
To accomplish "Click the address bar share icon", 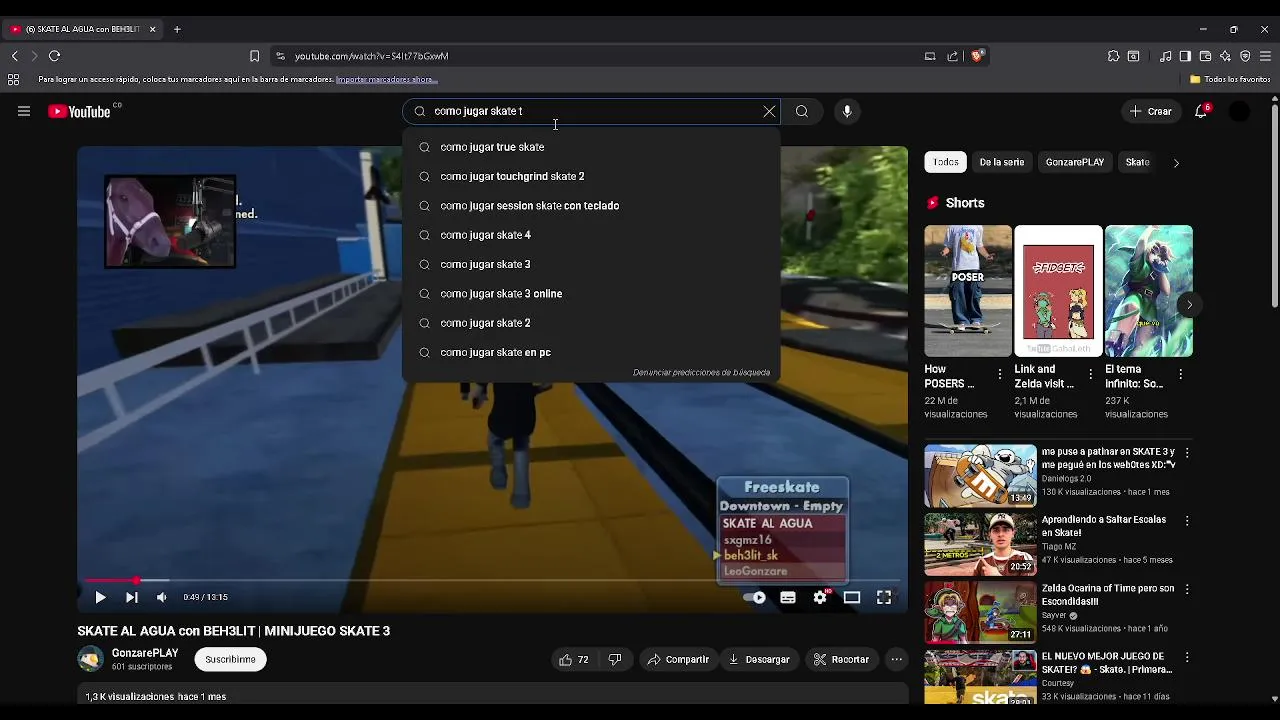I will point(952,56).
